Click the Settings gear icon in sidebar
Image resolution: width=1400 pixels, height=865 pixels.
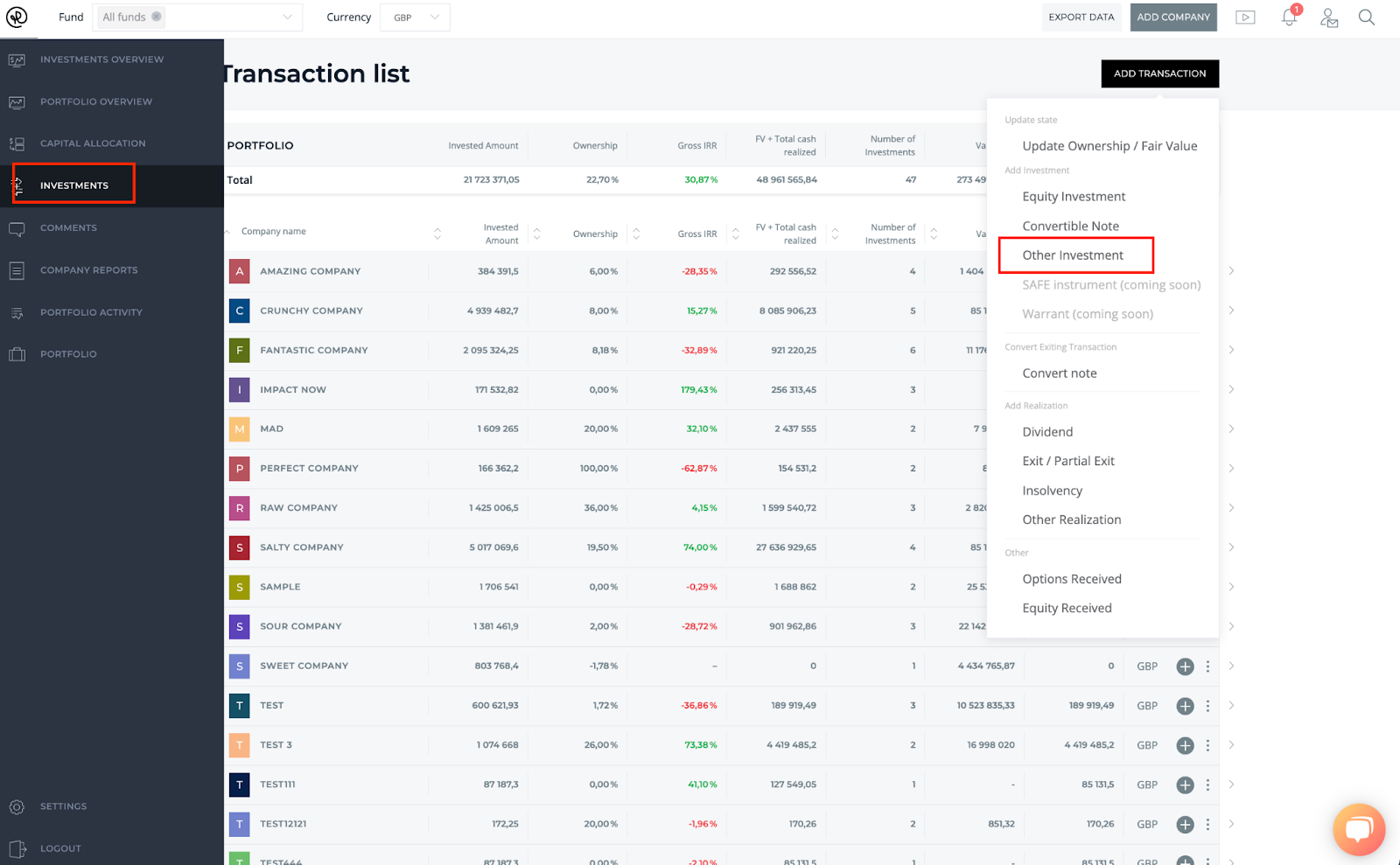17,806
